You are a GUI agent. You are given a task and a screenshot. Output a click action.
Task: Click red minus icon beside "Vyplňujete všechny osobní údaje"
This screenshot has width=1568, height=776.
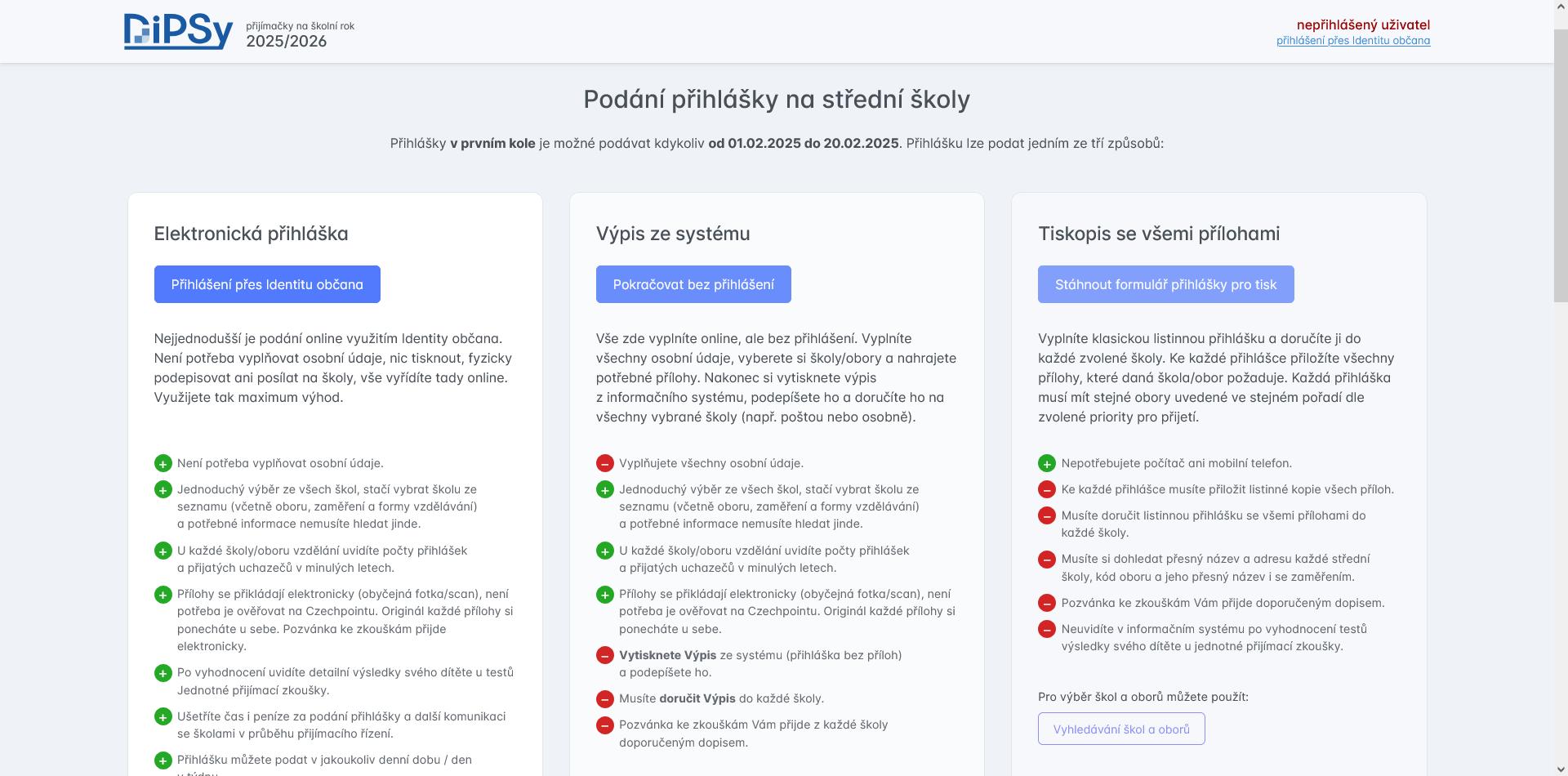[605, 464]
